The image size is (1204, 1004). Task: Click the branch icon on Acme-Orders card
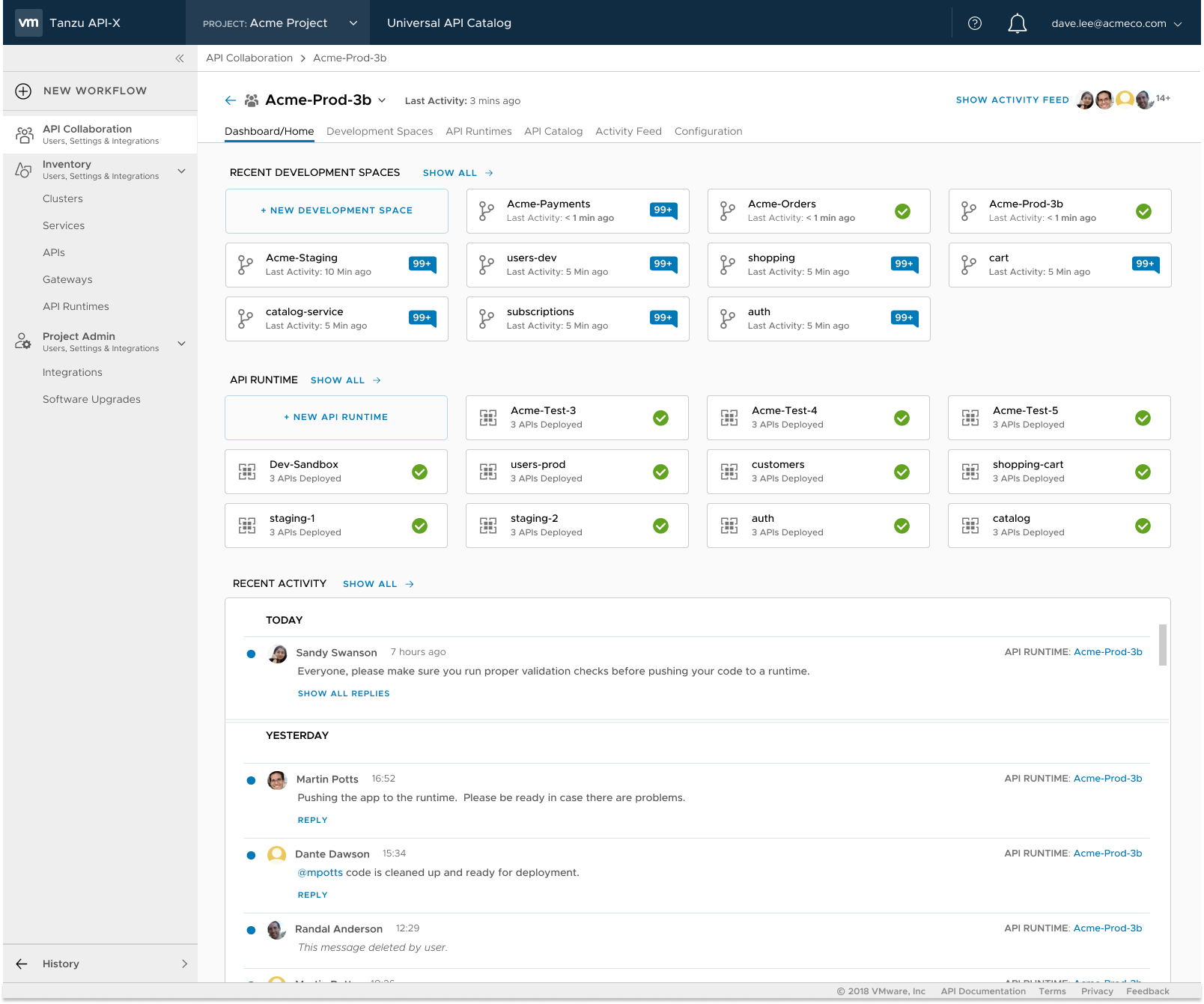coord(727,211)
